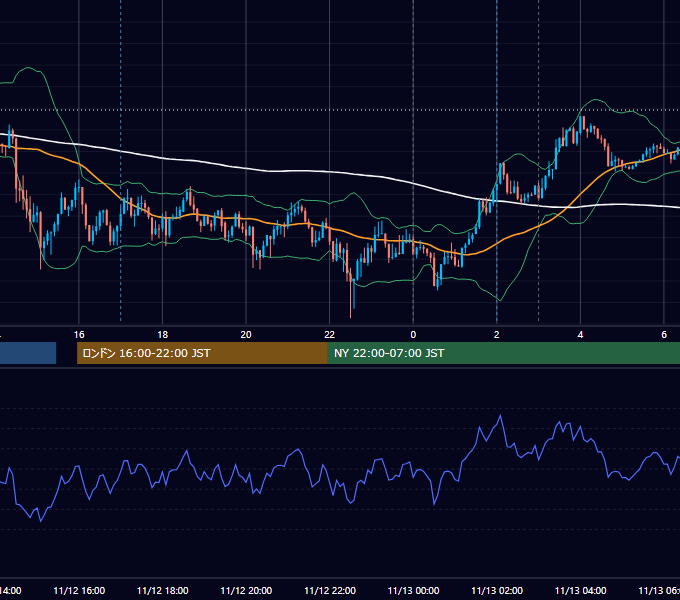Click the "16" hour label on the price chart axis

[79, 335]
